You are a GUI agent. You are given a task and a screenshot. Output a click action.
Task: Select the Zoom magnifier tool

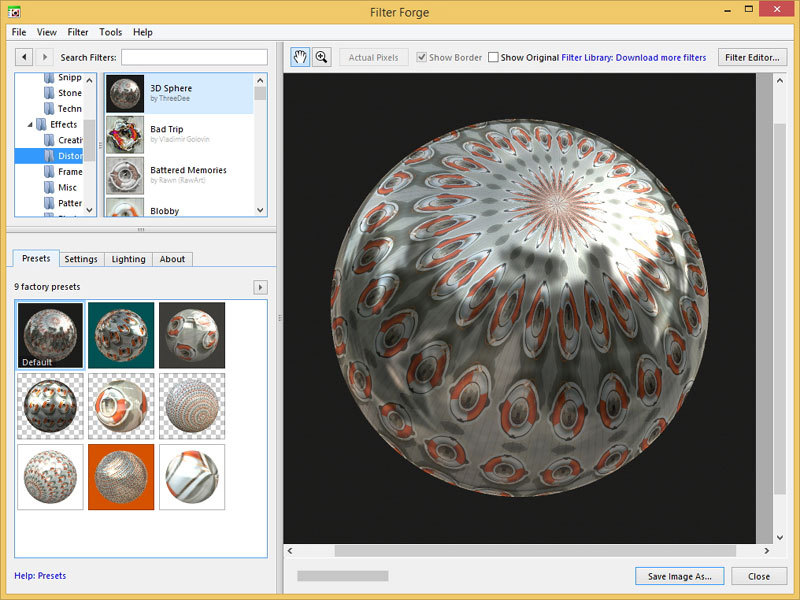click(321, 57)
